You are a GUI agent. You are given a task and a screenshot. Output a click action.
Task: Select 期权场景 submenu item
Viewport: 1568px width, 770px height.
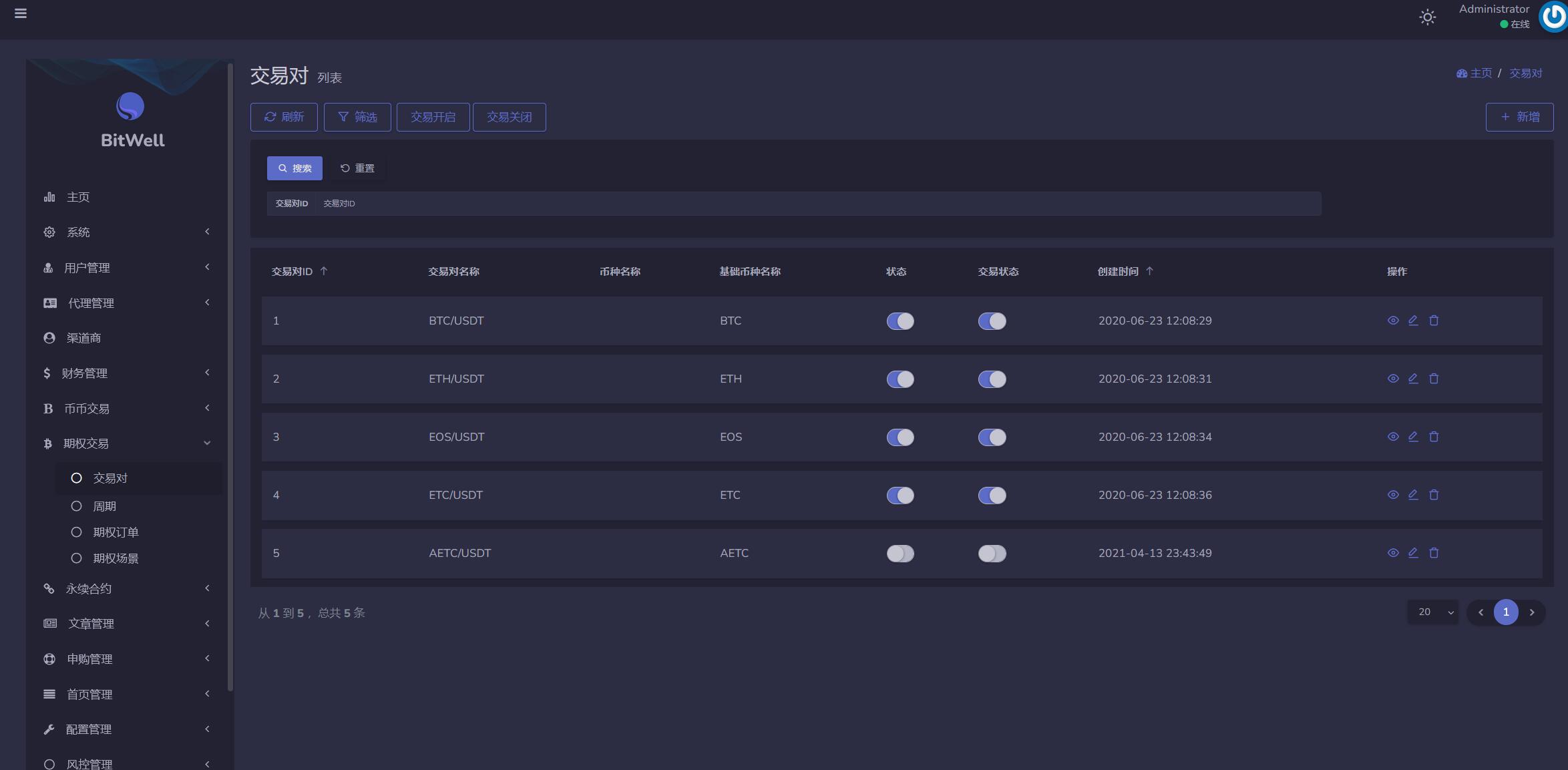pos(139,558)
